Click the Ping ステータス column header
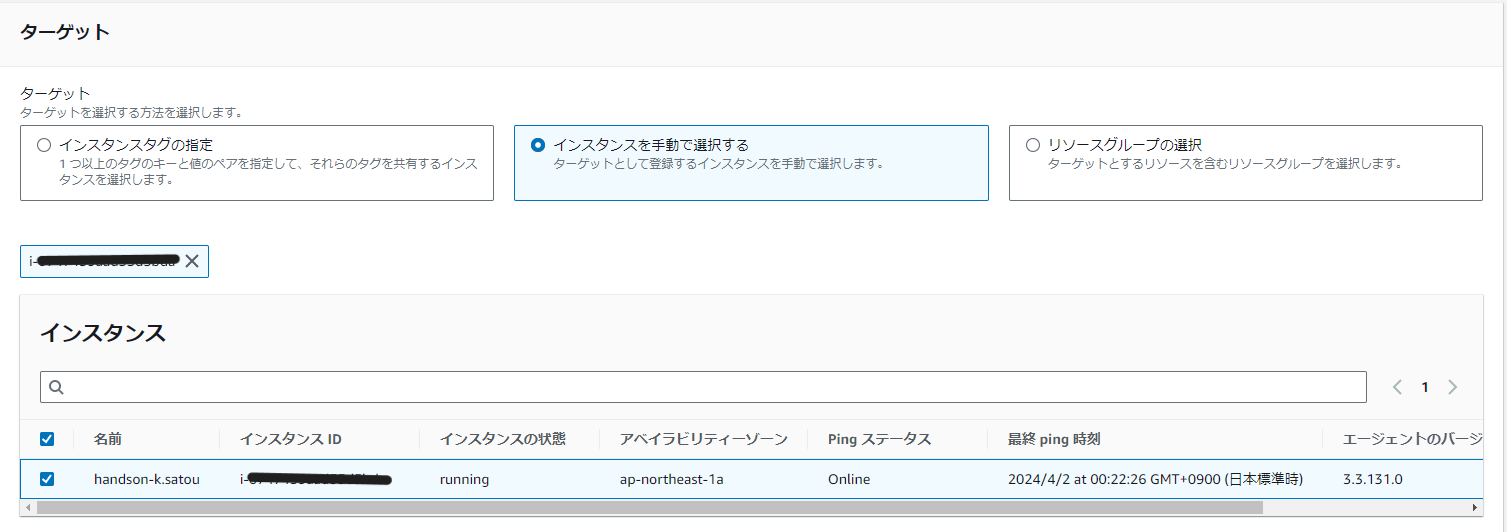 point(880,439)
